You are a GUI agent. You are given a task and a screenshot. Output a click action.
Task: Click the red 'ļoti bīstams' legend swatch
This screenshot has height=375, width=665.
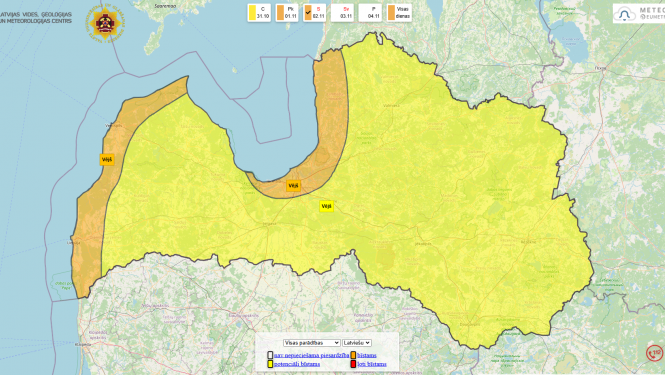click(x=353, y=364)
